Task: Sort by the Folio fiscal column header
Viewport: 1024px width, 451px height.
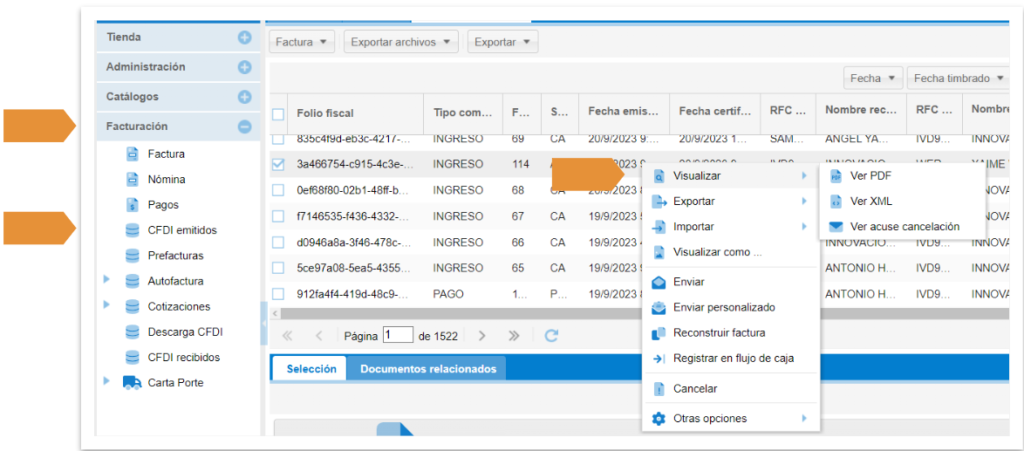Action: (x=356, y=113)
